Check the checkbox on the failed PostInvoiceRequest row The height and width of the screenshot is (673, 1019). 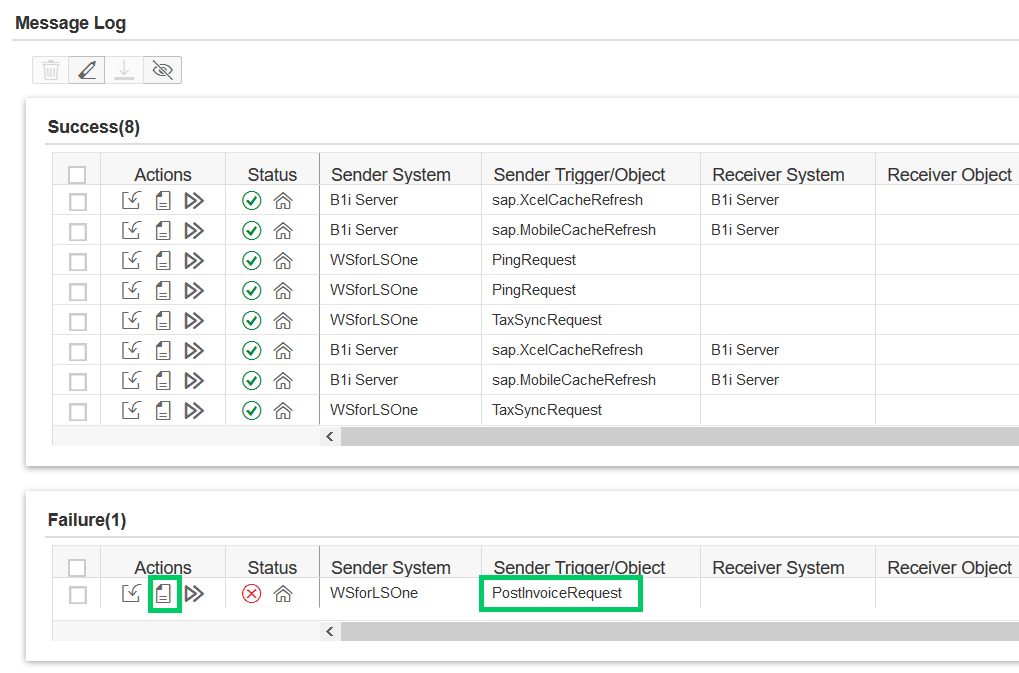pos(75,593)
